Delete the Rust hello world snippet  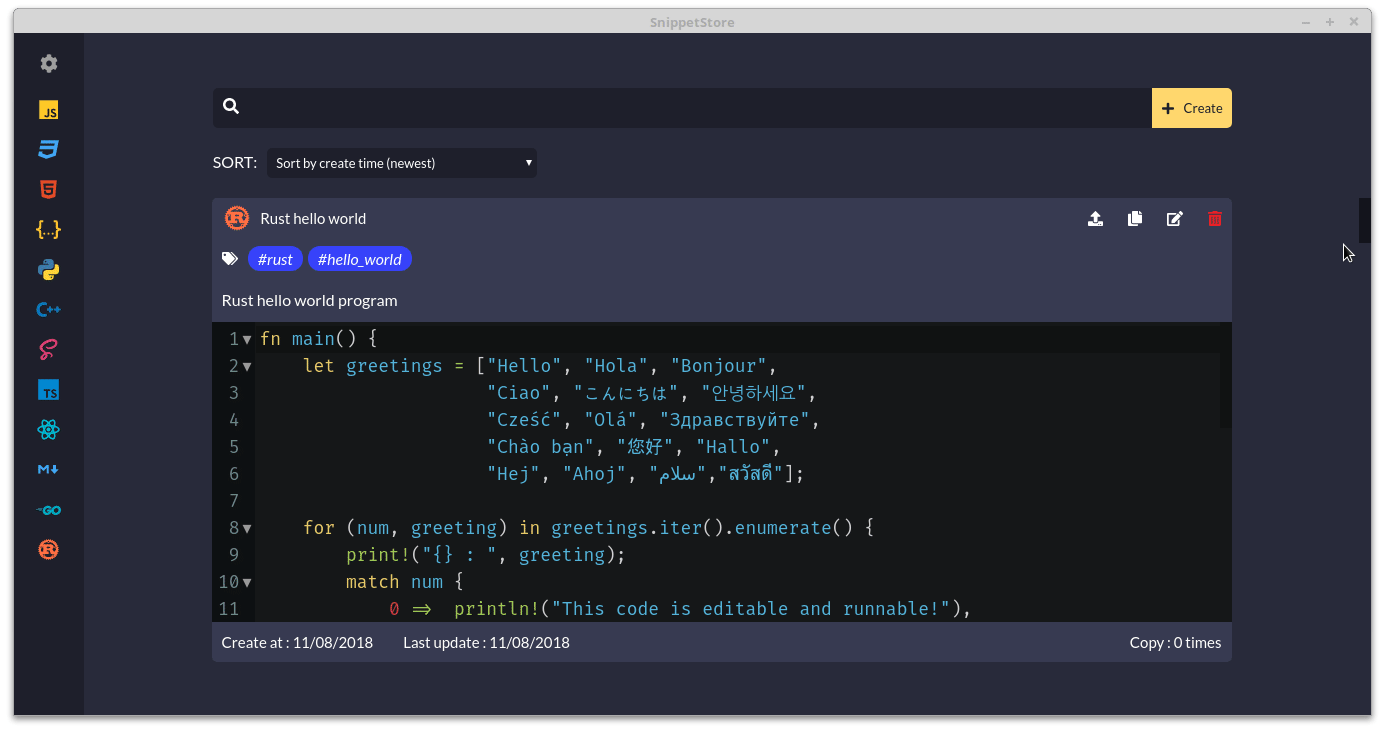pos(1215,219)
